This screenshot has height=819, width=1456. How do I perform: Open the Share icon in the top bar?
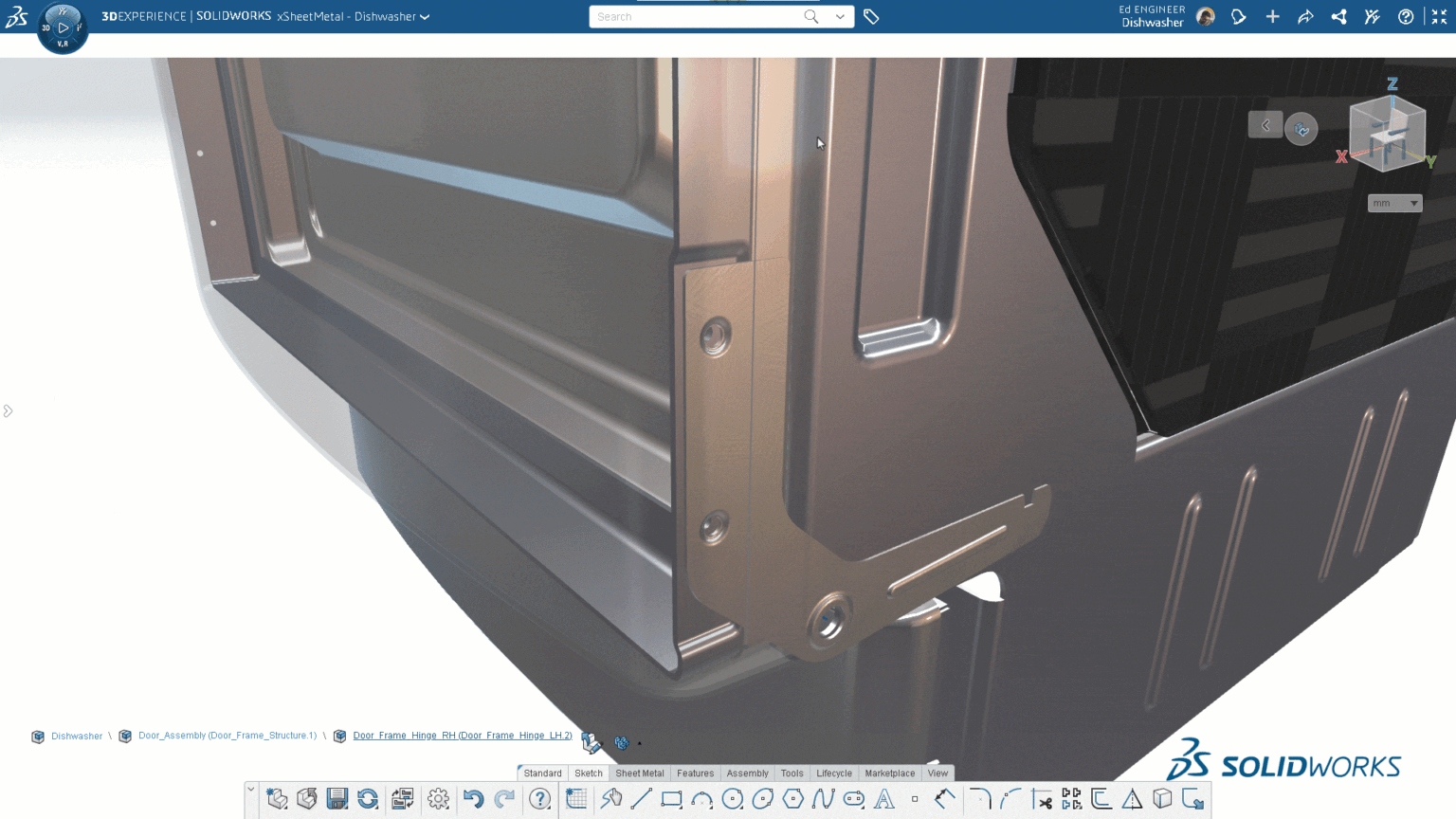(x=1338, y=16)
